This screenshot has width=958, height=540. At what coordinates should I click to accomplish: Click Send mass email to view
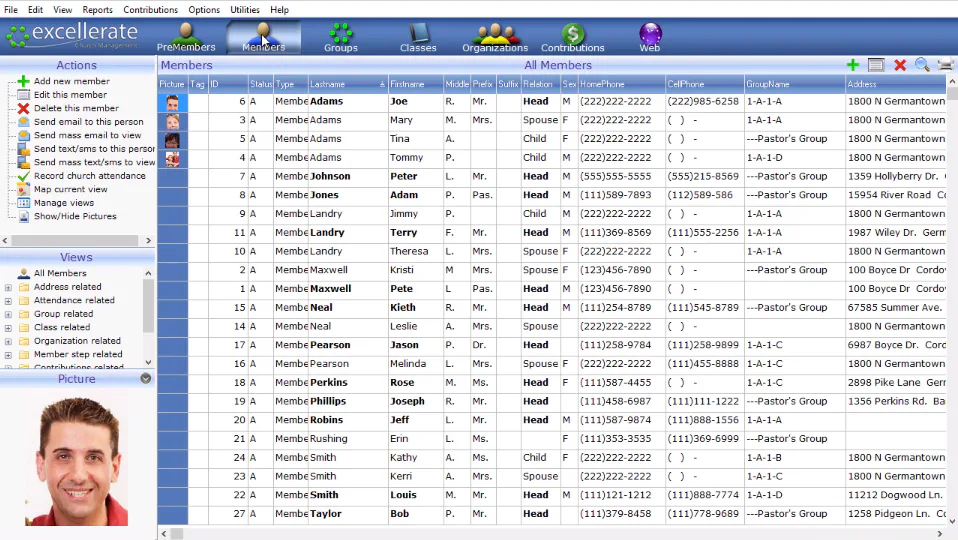pos(87,135)
